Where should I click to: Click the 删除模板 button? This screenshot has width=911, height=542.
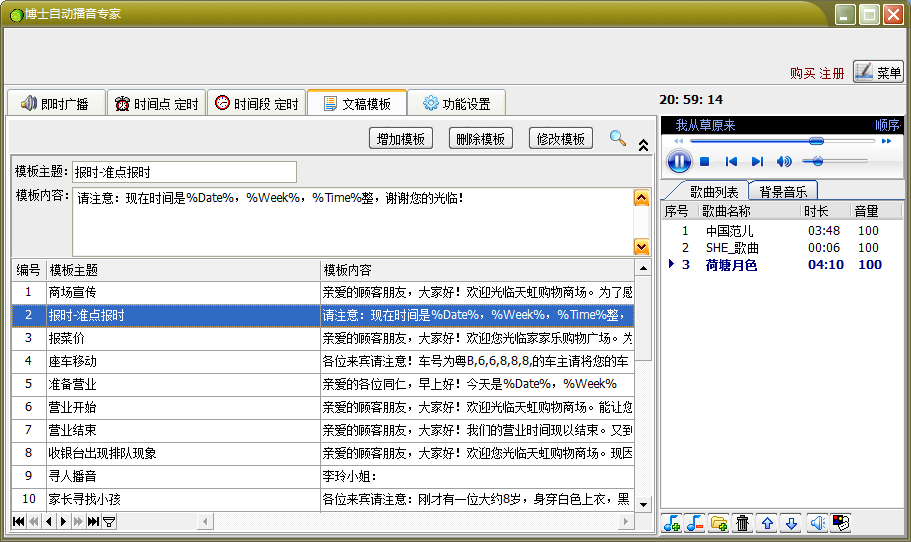click(480, 139)
